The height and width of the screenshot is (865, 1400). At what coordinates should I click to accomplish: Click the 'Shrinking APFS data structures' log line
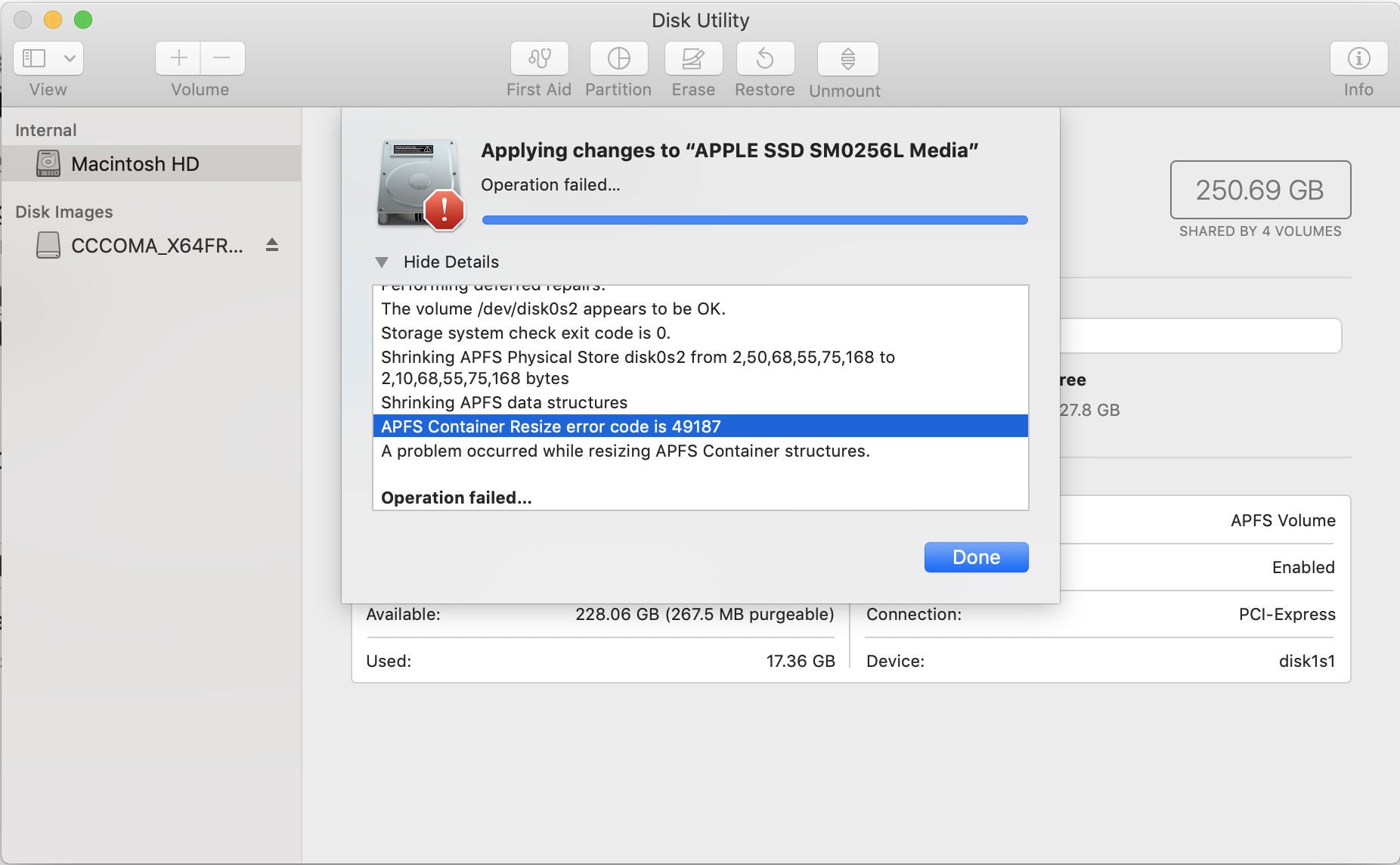point(504,402)
